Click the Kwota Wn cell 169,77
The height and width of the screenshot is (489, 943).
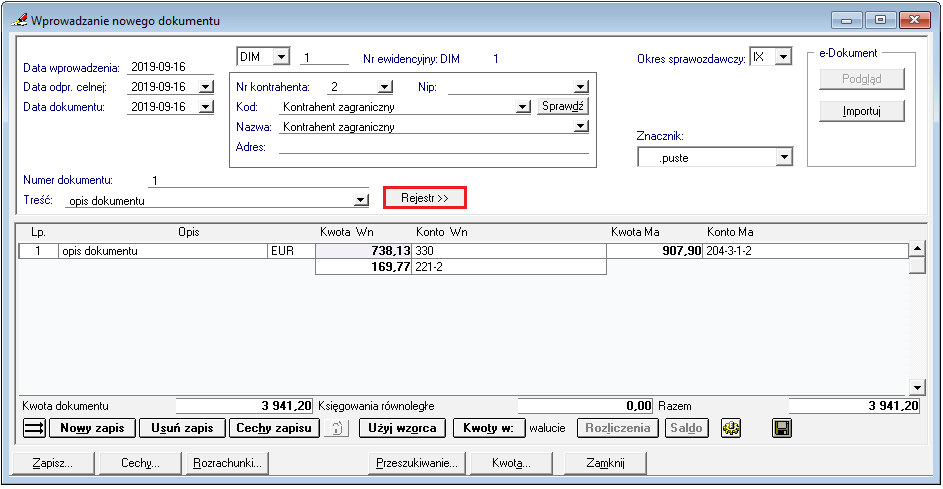point(363,266)
